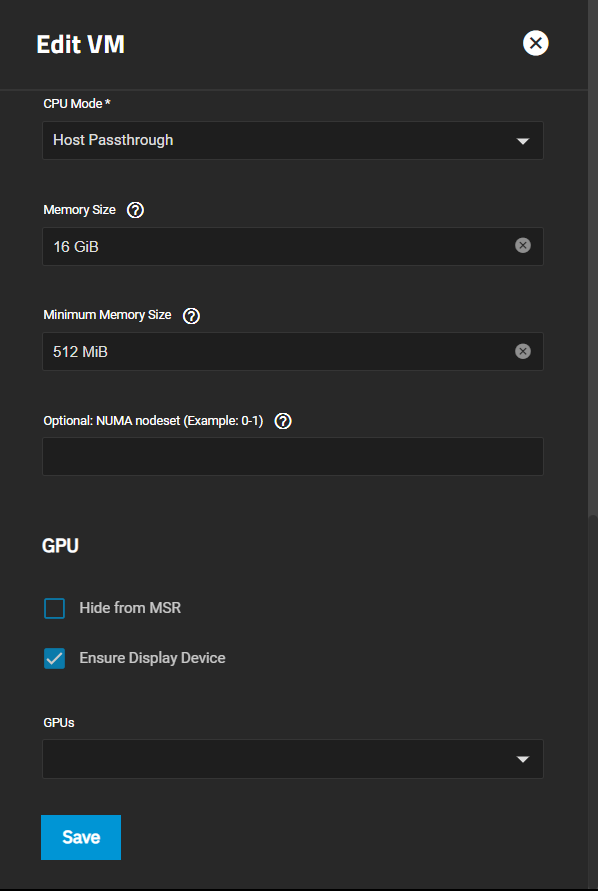Image resolution: width=598 pixels, height=891 pixels.
Task: Click the Edit VM panel title
Action: tap(80, 44)
